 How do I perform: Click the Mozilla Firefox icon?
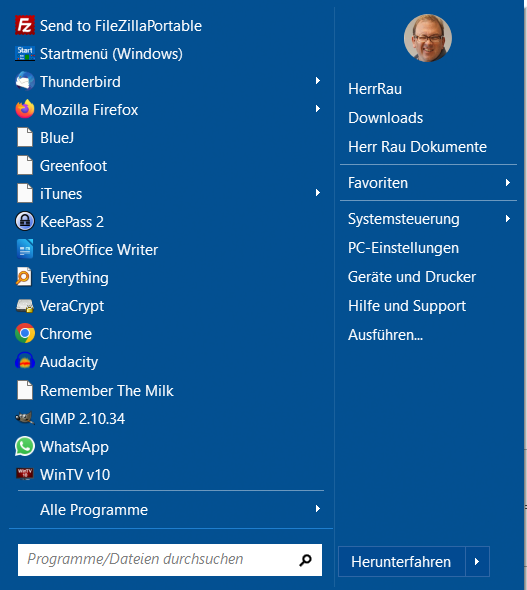coord(25,109)
